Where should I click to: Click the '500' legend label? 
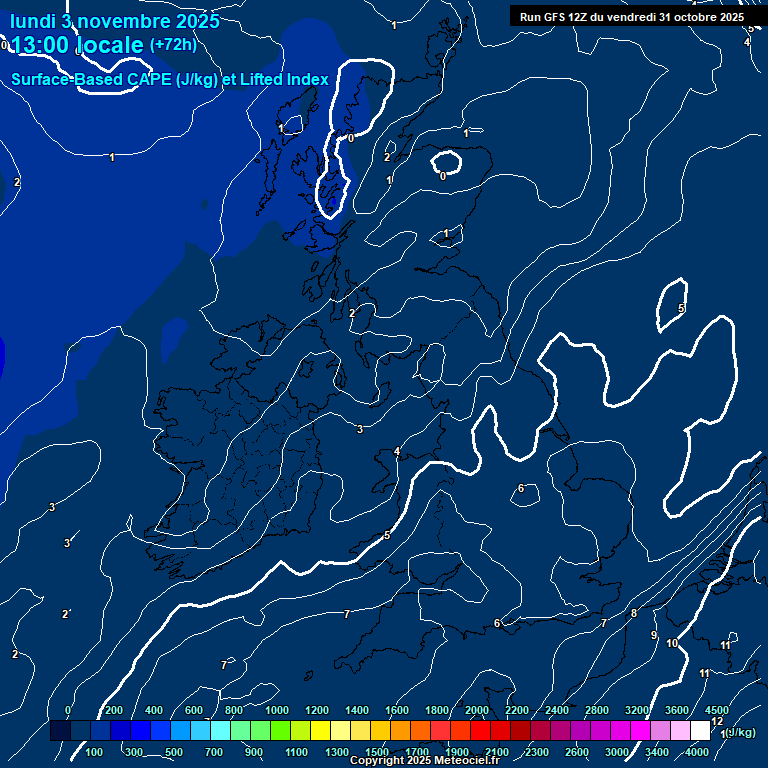(173, 752)
